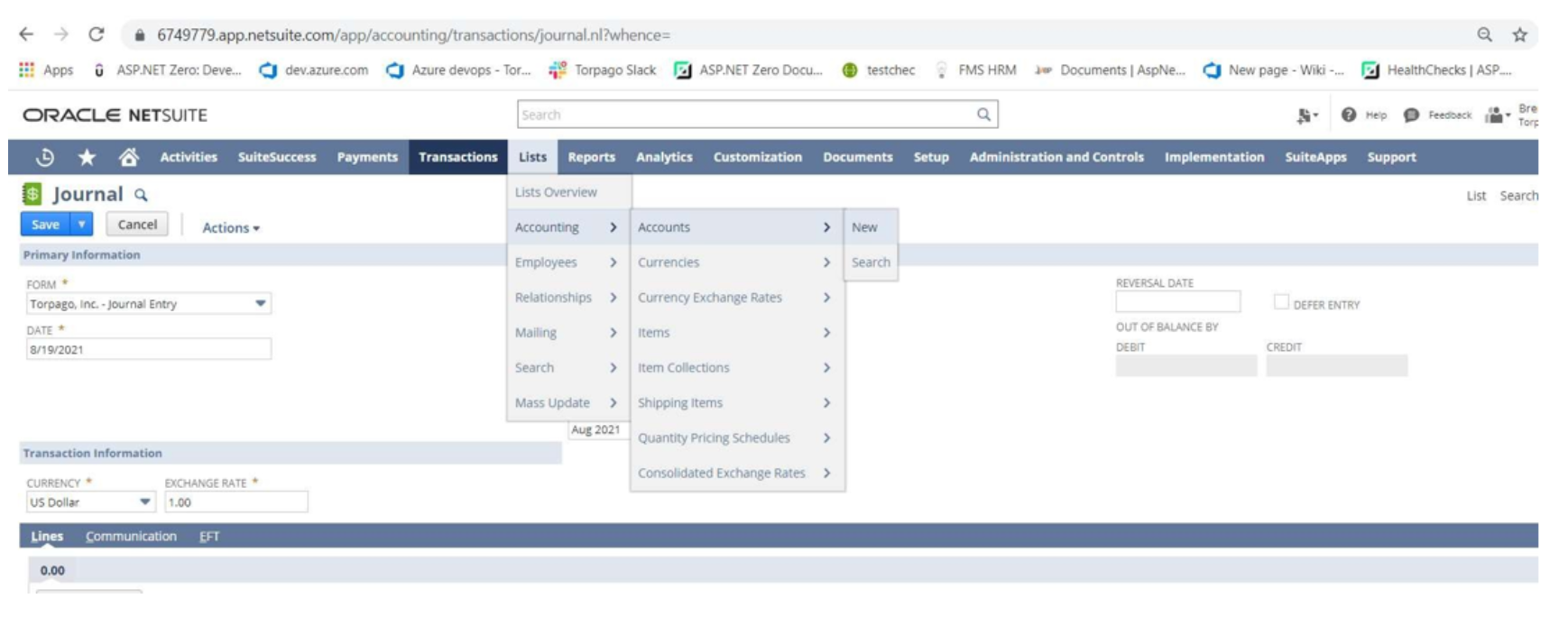This screenshot has width=1568, height=617.
Task: Open the Mass Update submenu
Action: coord(567,403)
